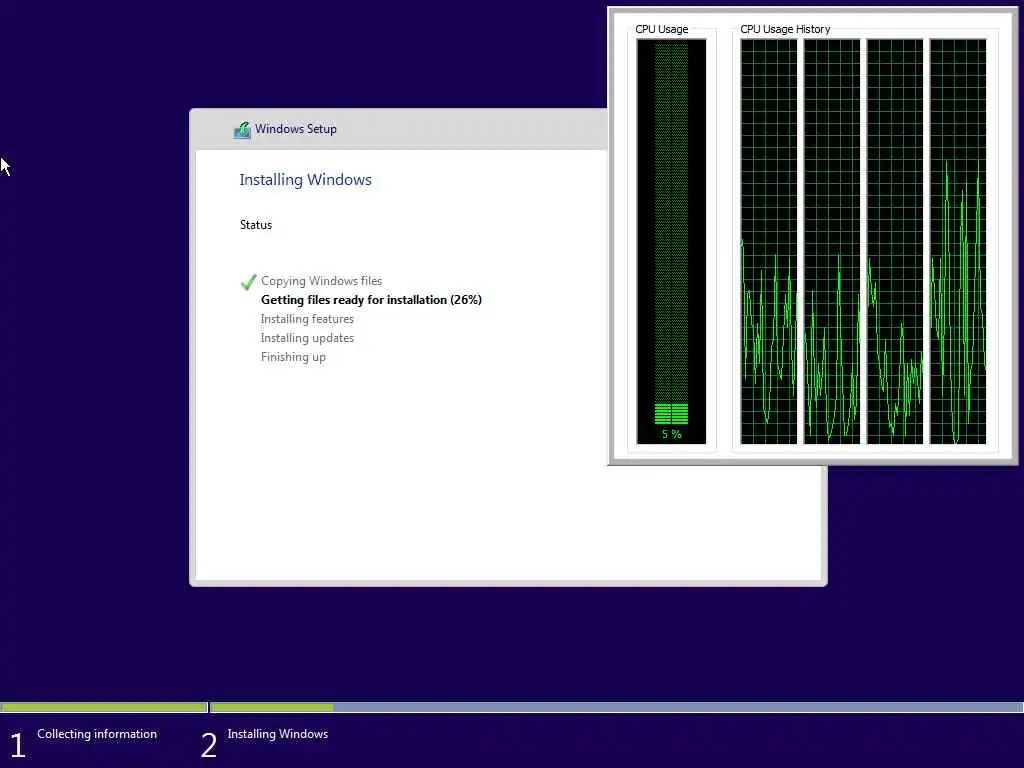Image resolution: width=1024 pixels, height=768 pixels.
Task: Click the 'Installing features' step
Action: (x=307, y=319)
